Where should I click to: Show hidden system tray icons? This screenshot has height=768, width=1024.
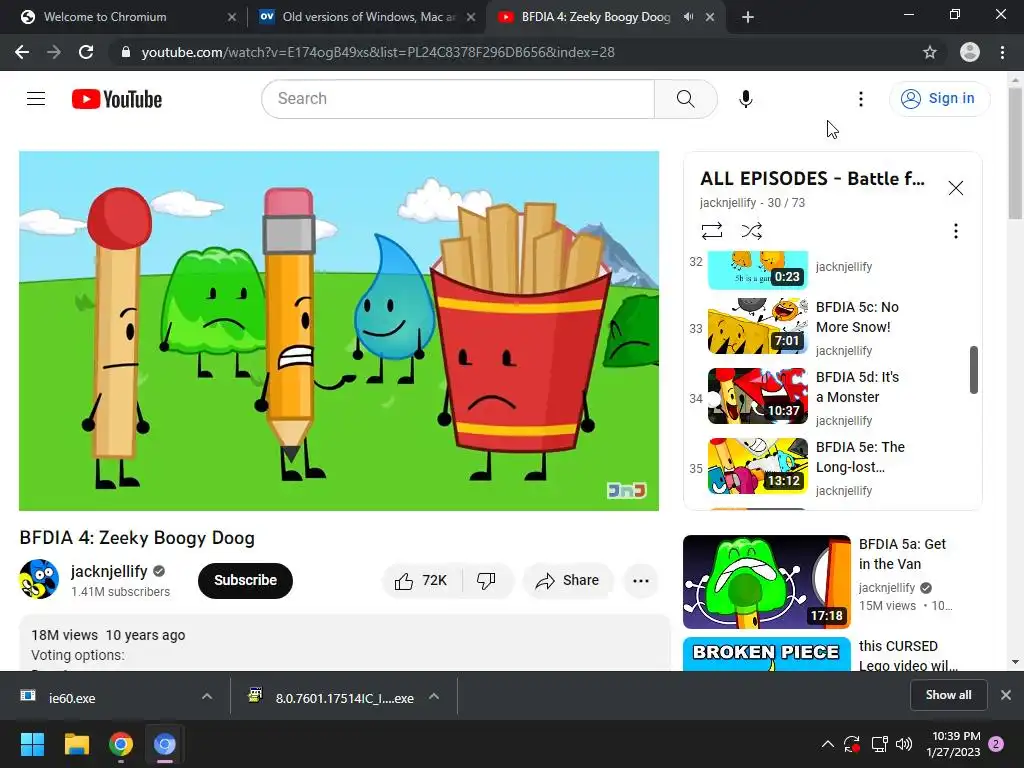click(827, 744)
